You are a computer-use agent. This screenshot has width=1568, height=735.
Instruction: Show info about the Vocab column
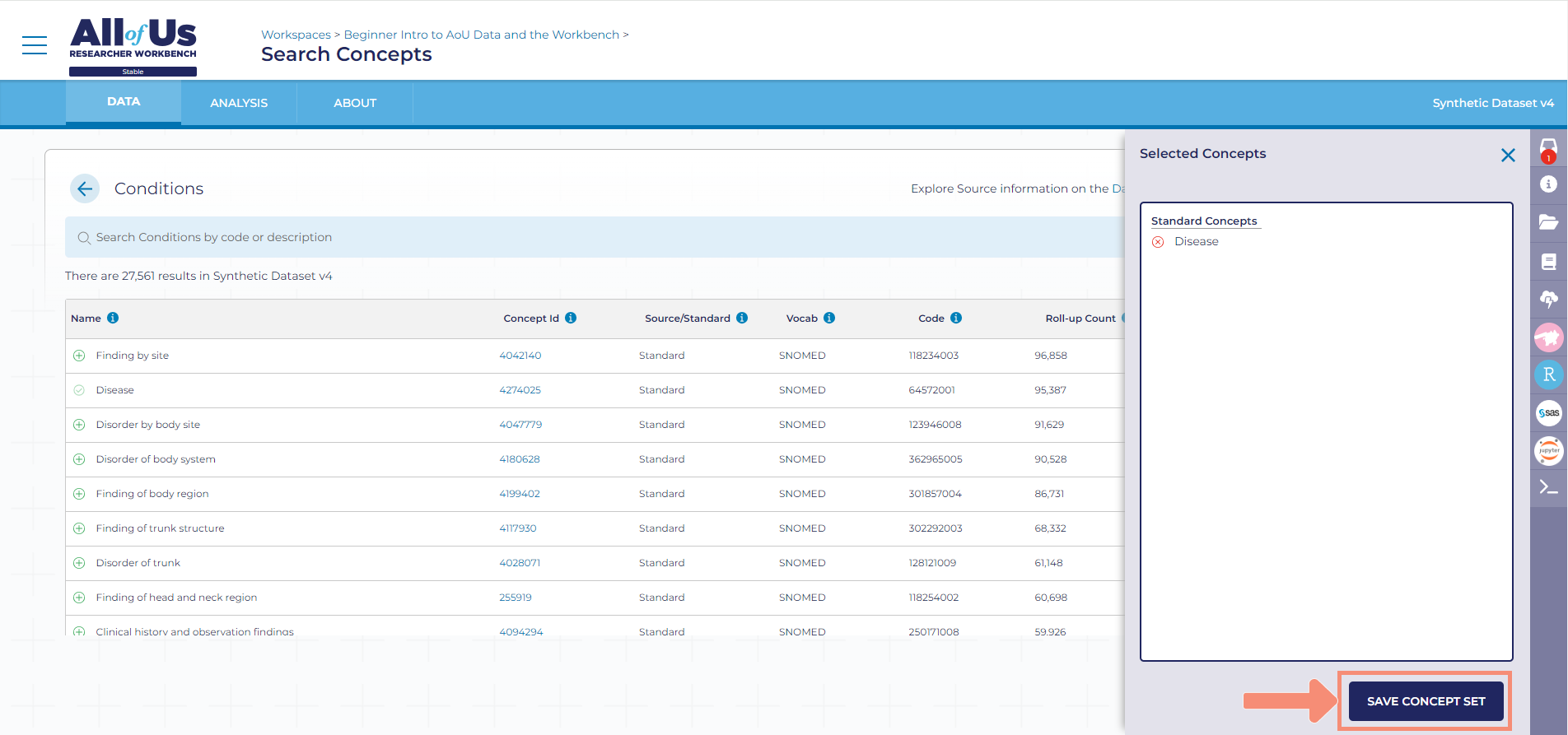(829, 318)
